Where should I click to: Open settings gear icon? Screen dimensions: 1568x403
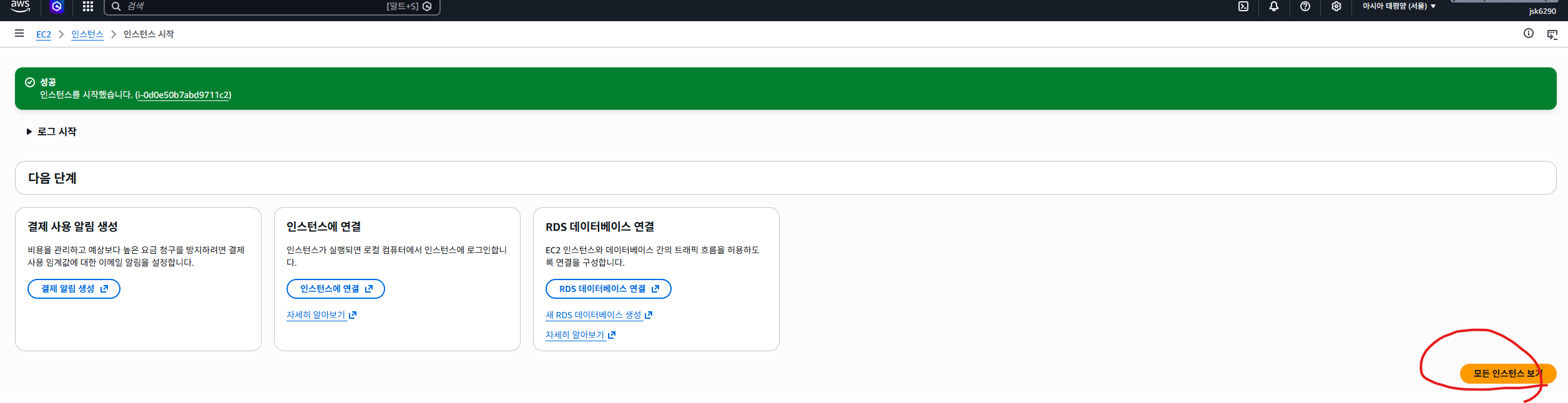[1336, 6]
